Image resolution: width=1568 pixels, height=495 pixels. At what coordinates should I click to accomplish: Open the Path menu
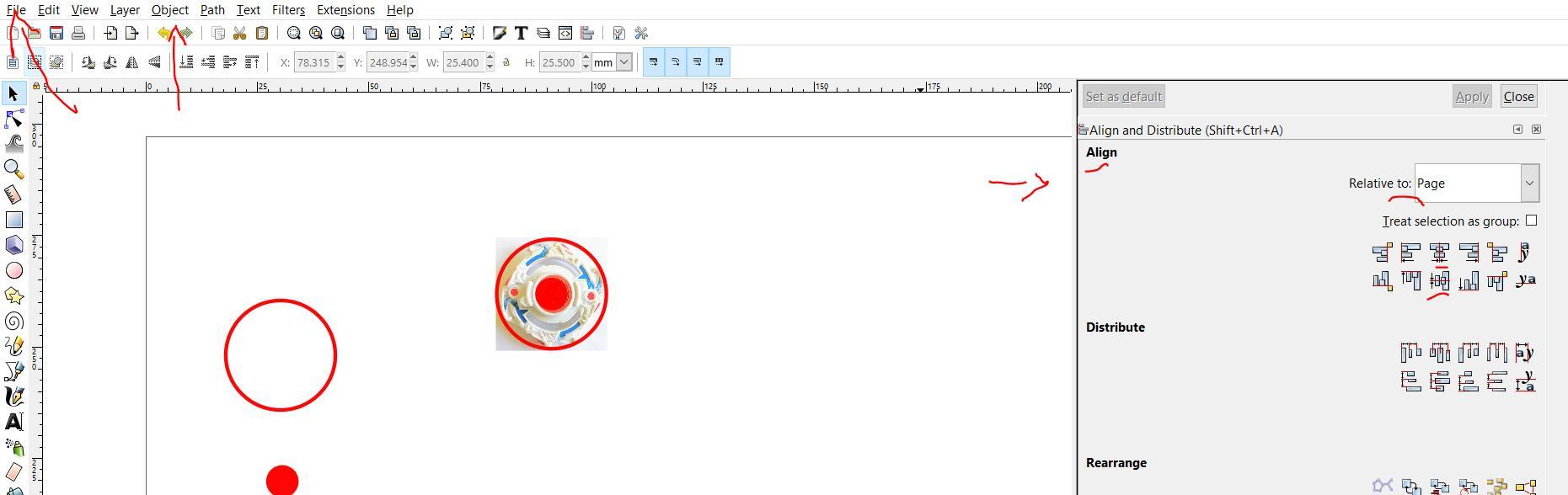click(212, 10)
